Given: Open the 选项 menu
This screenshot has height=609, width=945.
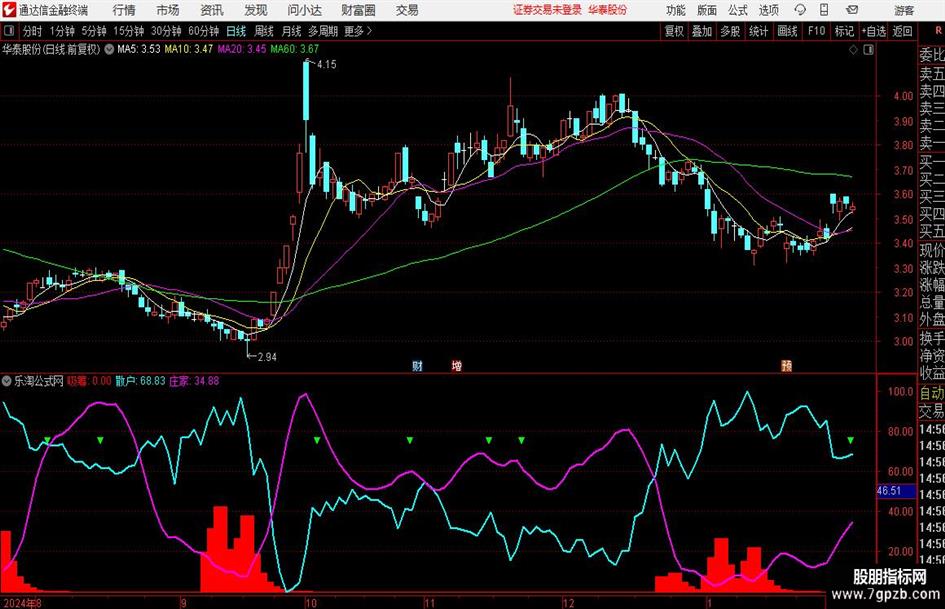Looking at the screenshot, I should click(x=768, y=10).
